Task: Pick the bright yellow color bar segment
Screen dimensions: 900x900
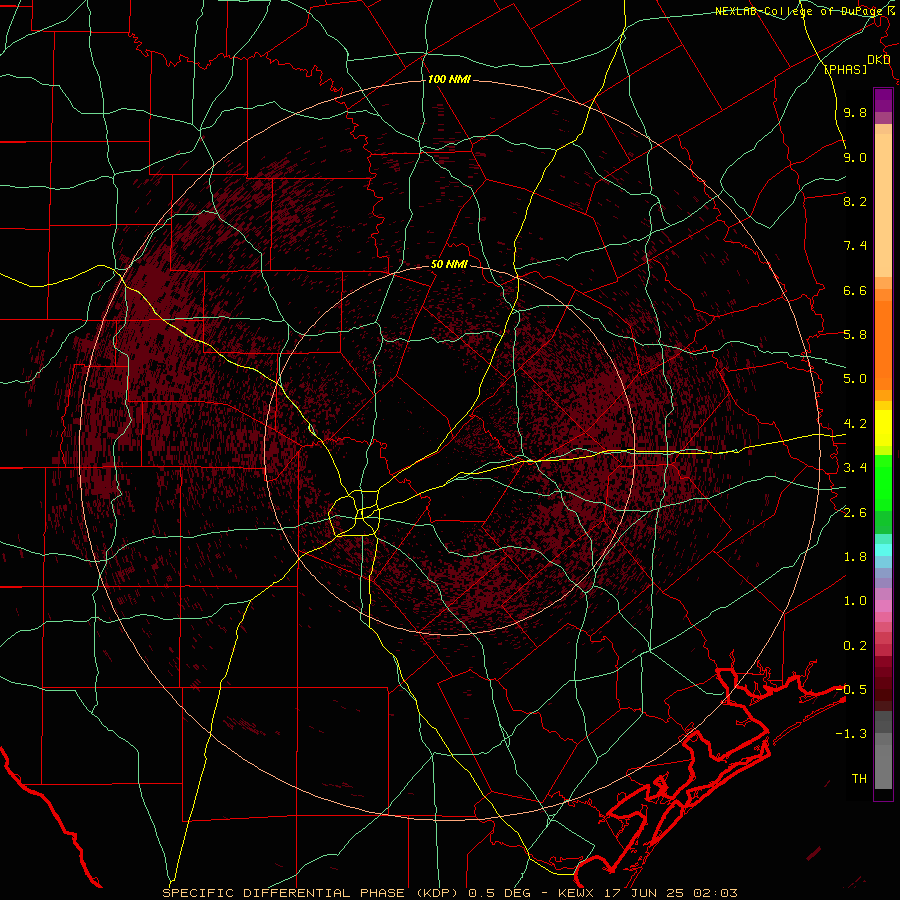Action: click(883, 428)
